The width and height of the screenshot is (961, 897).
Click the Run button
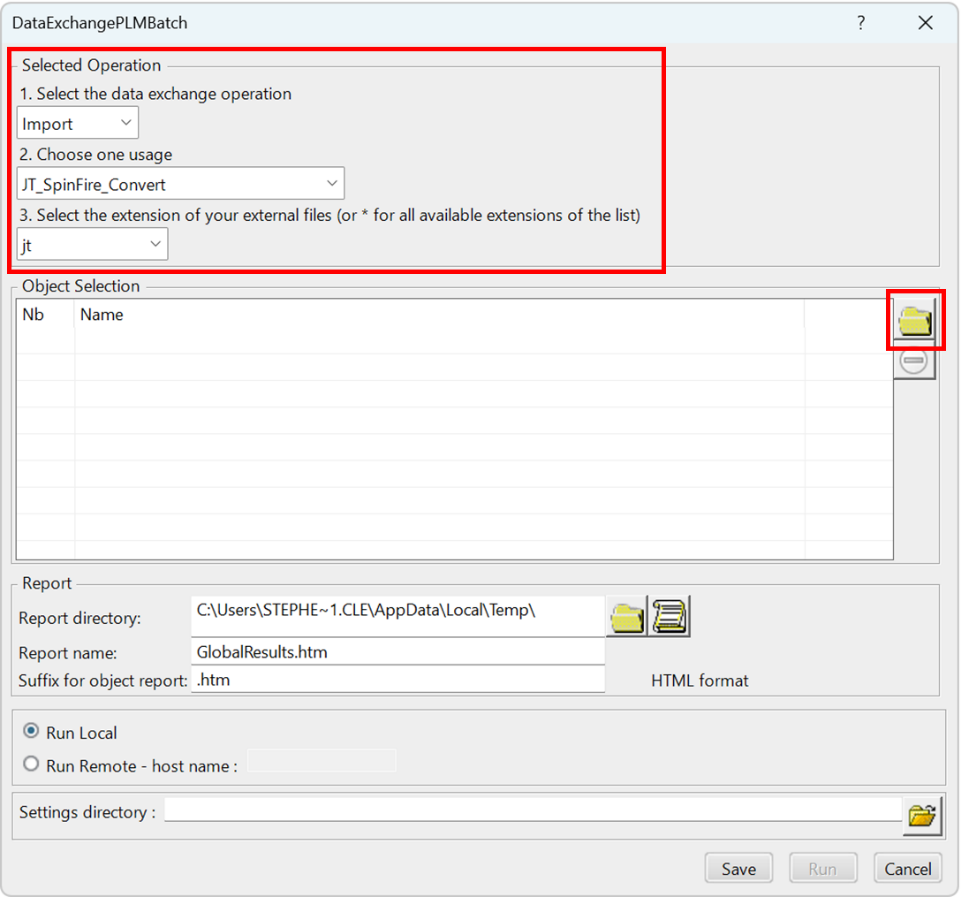822,868
